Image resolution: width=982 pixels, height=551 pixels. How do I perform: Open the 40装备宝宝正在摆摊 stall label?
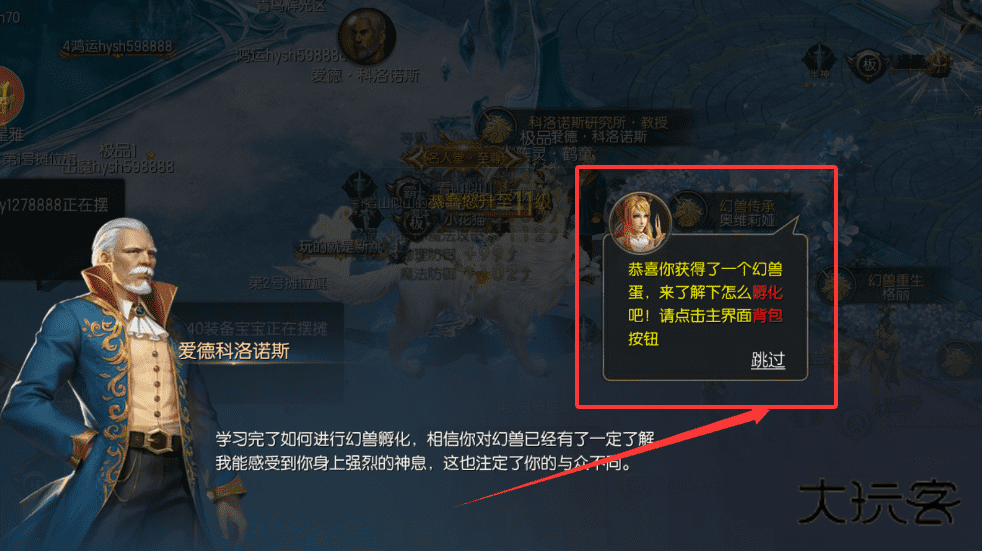(x=257, y=328)
